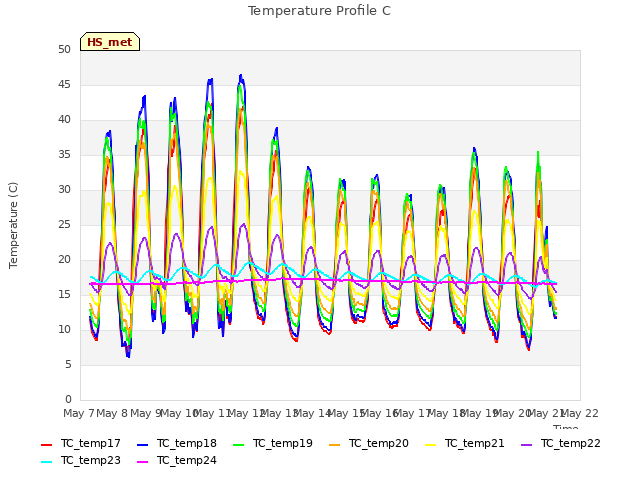The height and width of the screenshot is (480, 640).
Task: Toggle the TC_temp20 legend entry
Action: click(x=369, y=444)
